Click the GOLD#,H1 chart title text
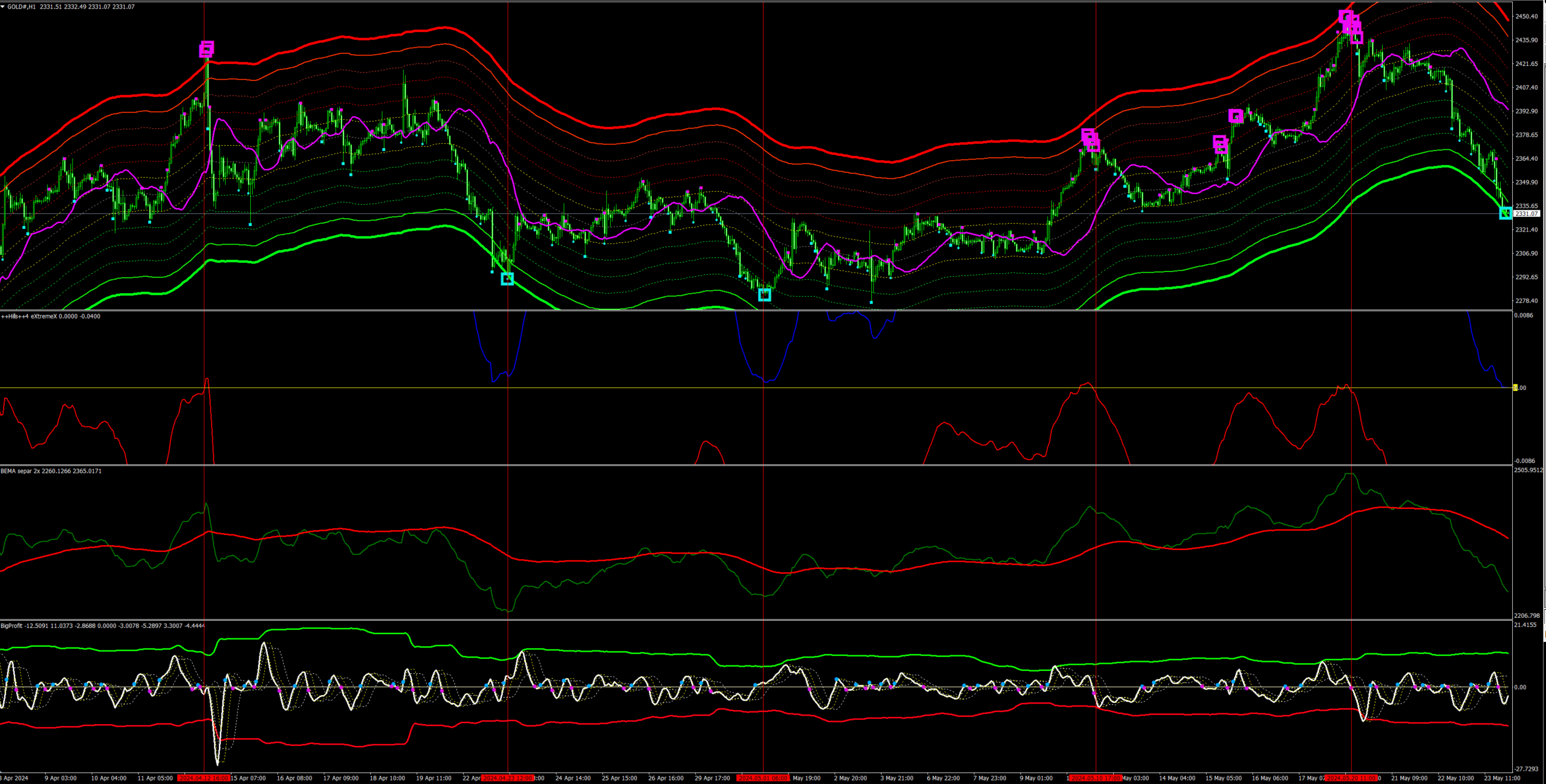The image size is (1546, 784). coord(22,7)
